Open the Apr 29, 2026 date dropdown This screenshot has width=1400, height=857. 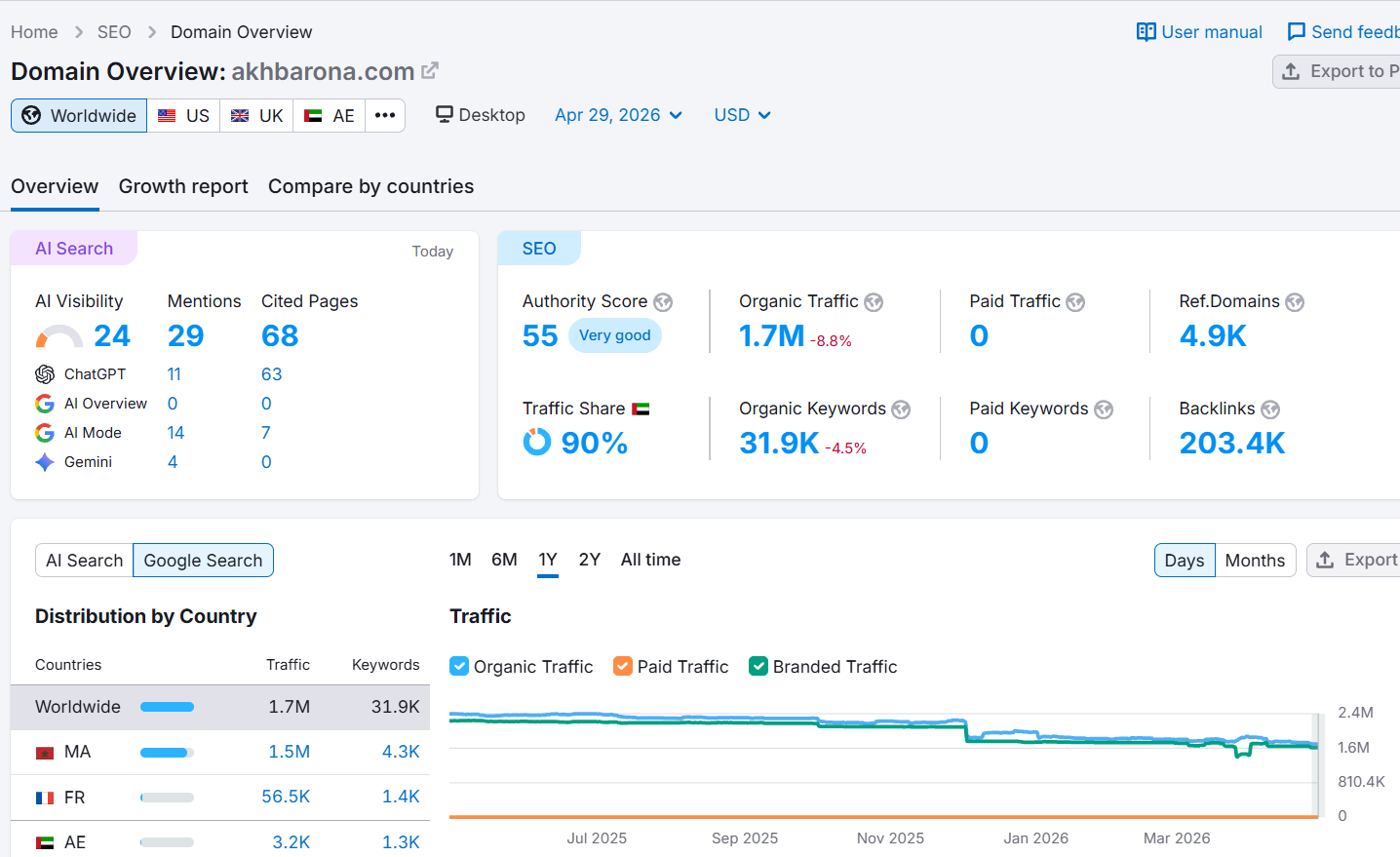[618, 115]
